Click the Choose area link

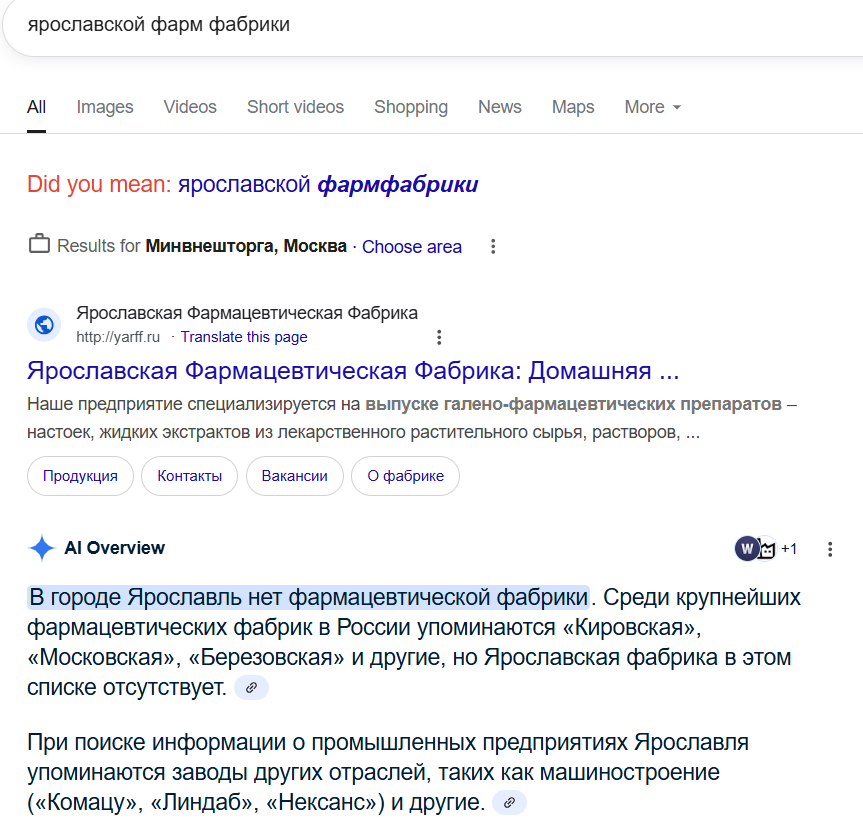point(412,247)
